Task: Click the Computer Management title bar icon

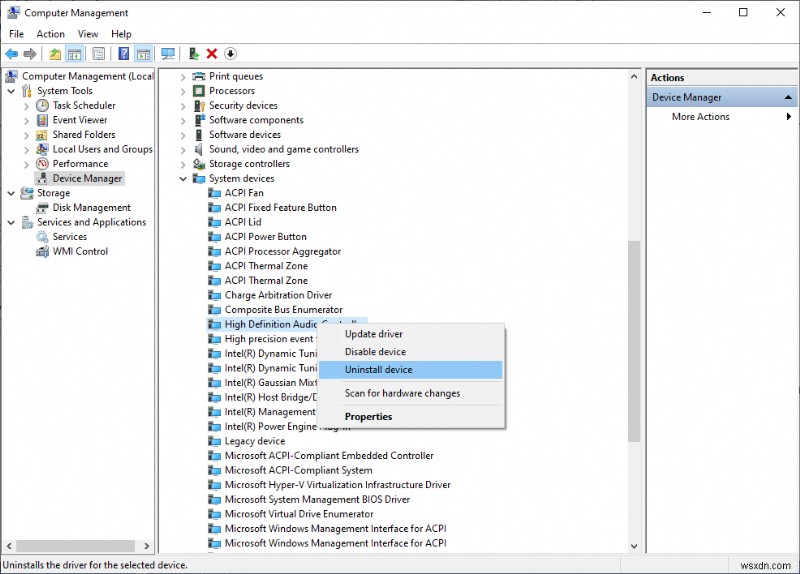Action: click(13, 13)
